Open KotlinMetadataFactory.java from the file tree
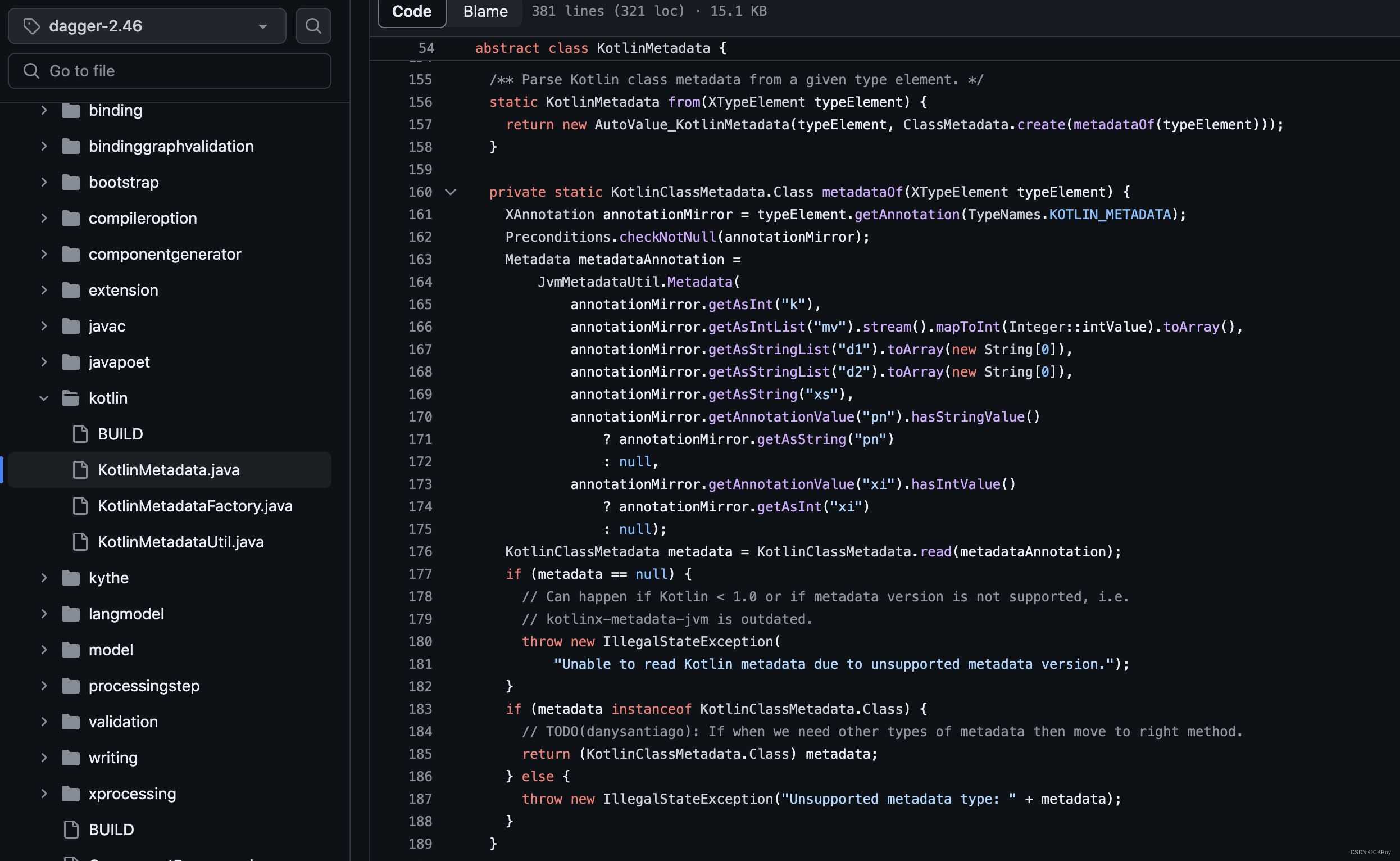The image size is (1400, 861). (x=195, y=506)
